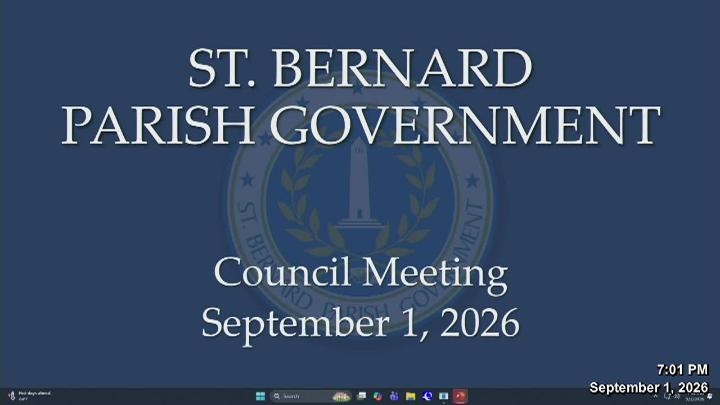
Task: Click the '7:01 PM' overlay timestamp
Action: 682,370
